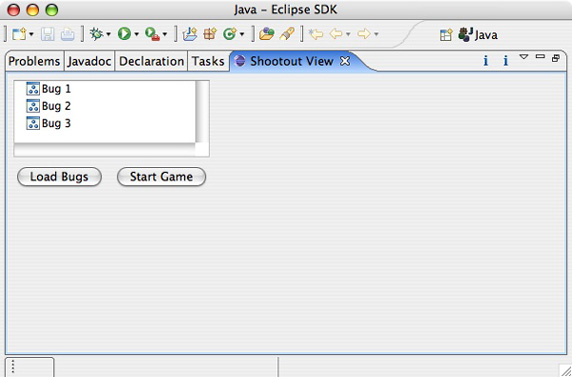
Task: Click the Bug 2 row icon
Action: [33, 106]
